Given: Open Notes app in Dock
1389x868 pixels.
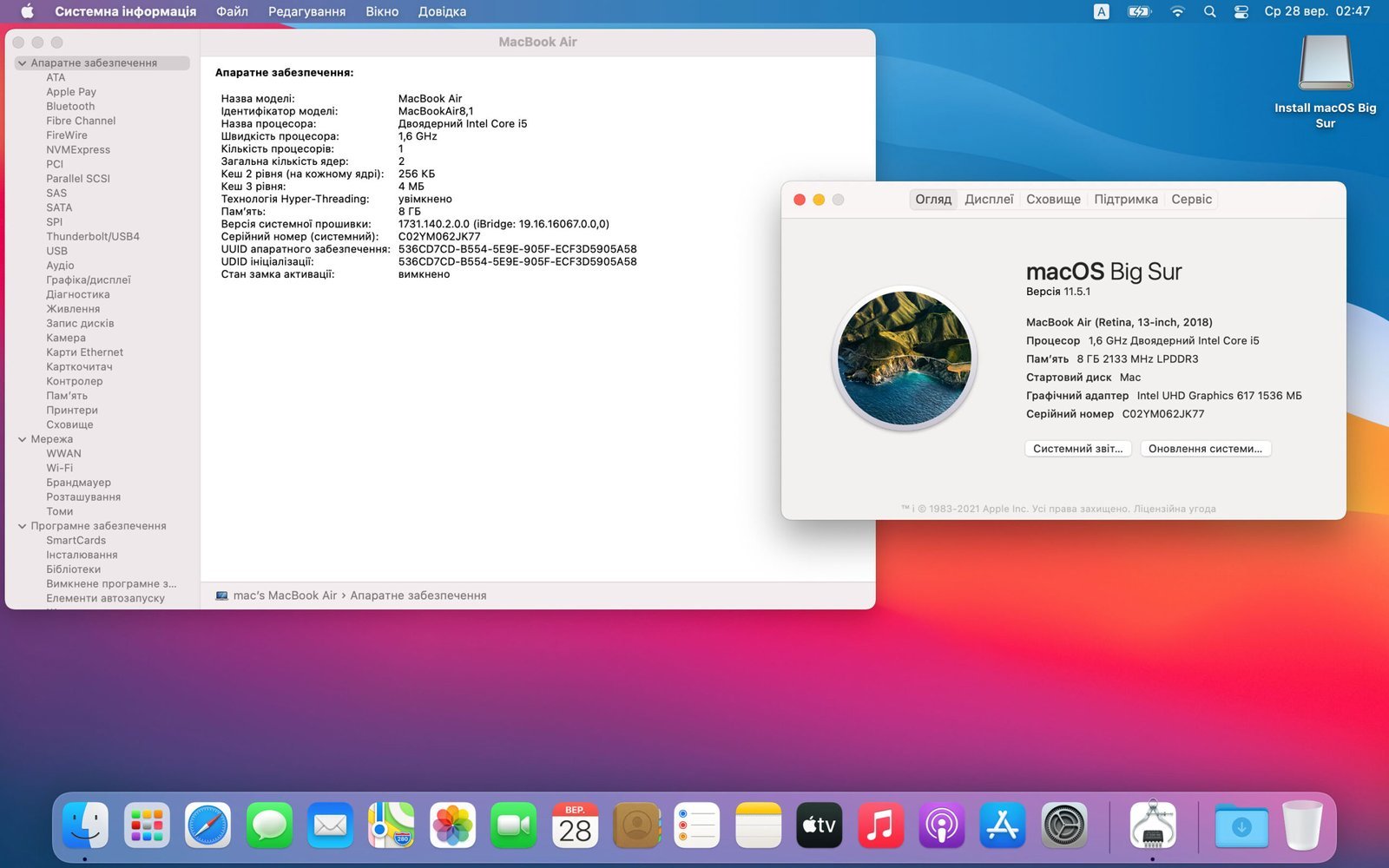Looking at the screenshot, I should click(x=759, y=825).
